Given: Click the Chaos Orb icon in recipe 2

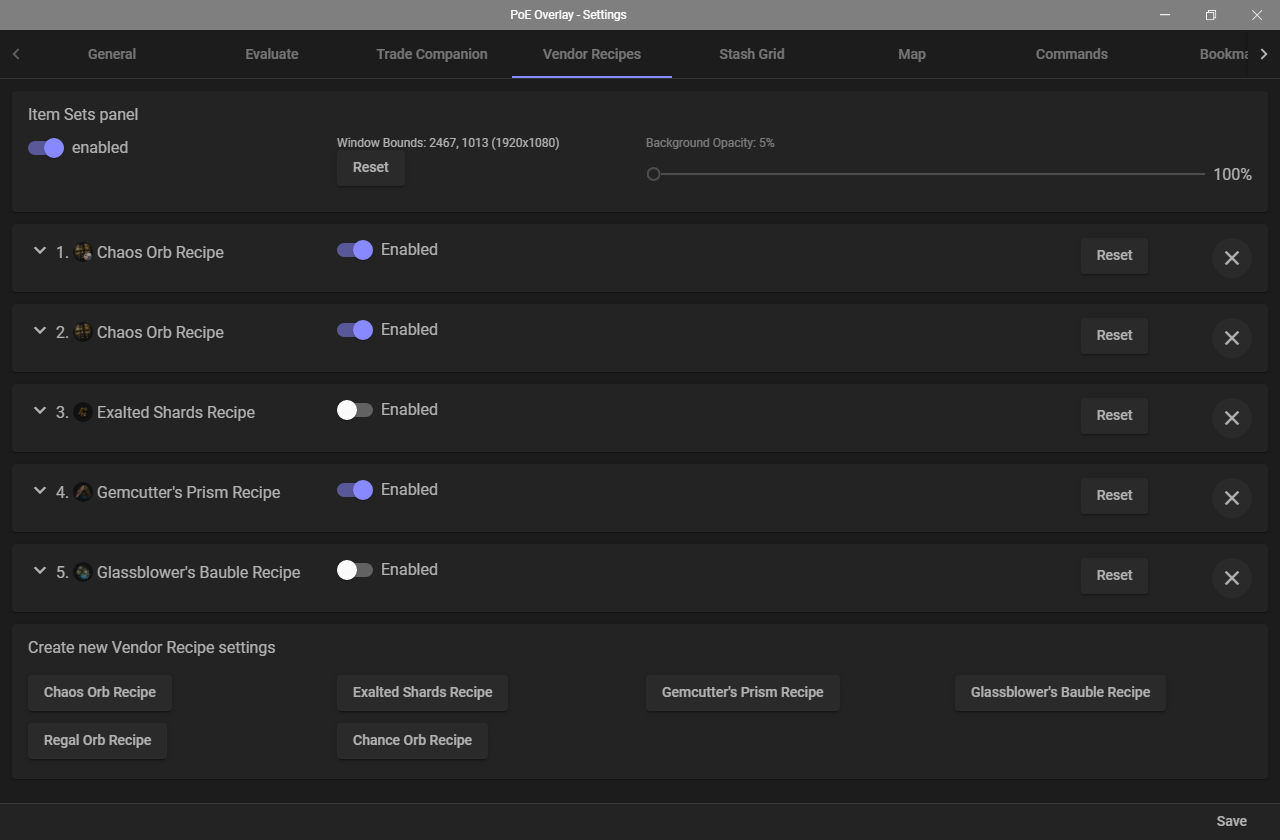Looking at the screenshot, I should tap(83, 332).
